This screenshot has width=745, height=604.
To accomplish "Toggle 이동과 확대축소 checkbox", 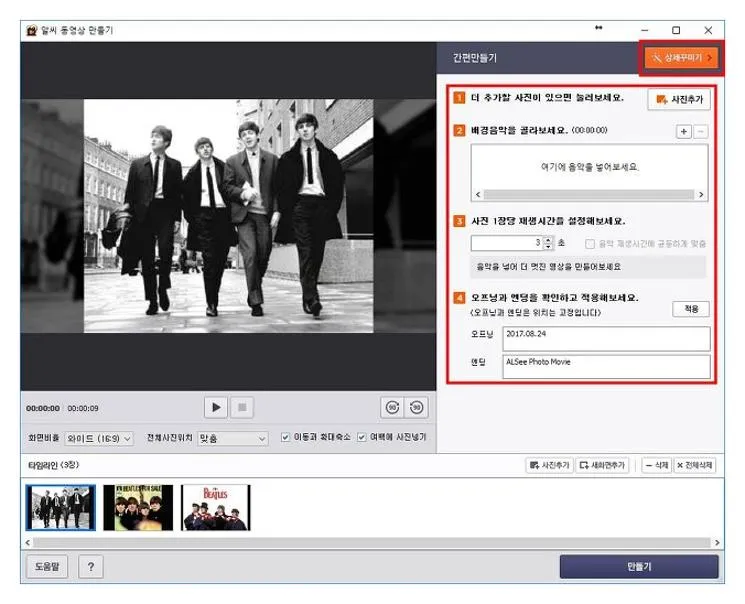I will tap(285, 437).
